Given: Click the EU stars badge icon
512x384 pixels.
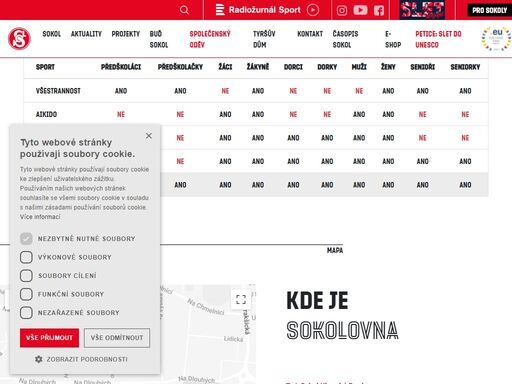Looking at the screenshot, I should click(496, 39).
